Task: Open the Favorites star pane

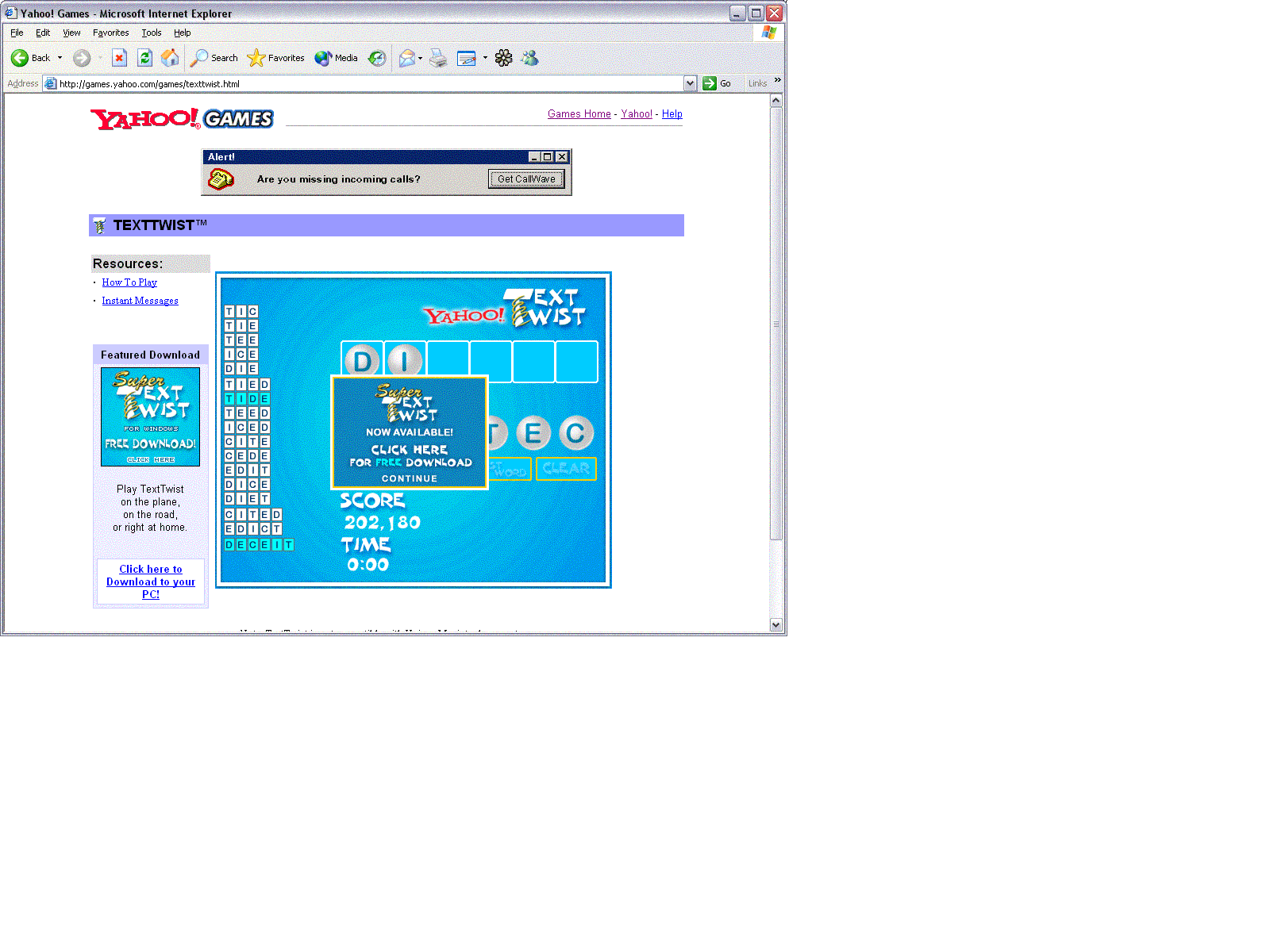Action: pos(275,58)
